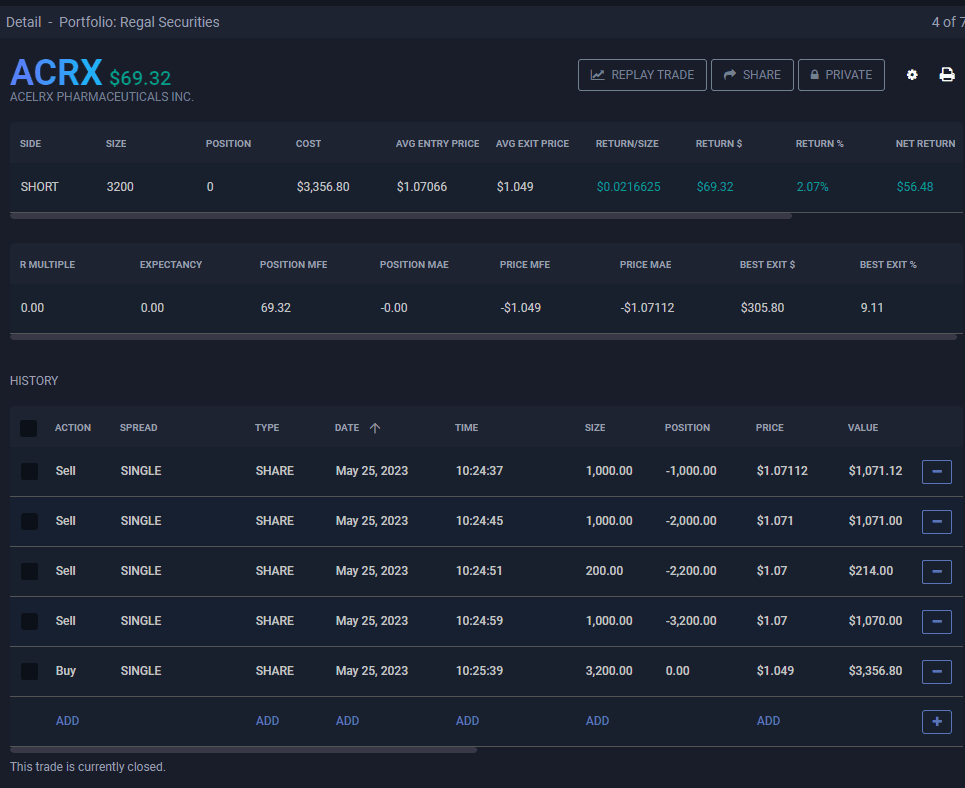Click ADD under the Price column
Screen dimensions: 965x788
click(x=768, y=721)
